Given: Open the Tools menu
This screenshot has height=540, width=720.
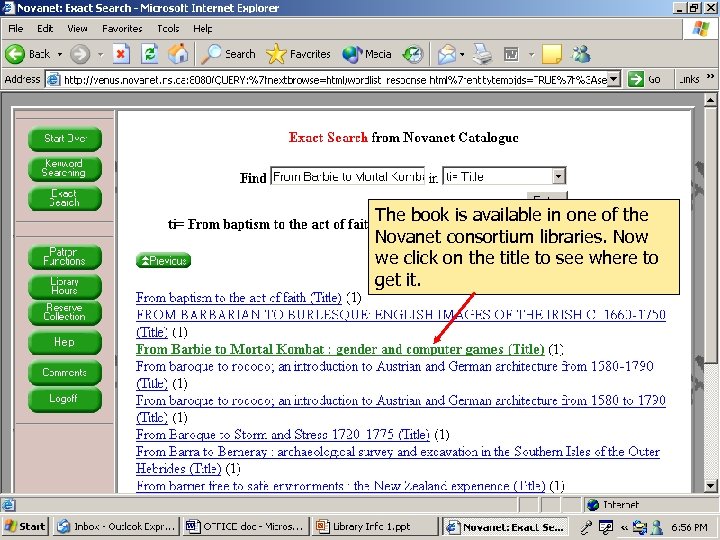Looking at the screenshot, I should [168, 28].
